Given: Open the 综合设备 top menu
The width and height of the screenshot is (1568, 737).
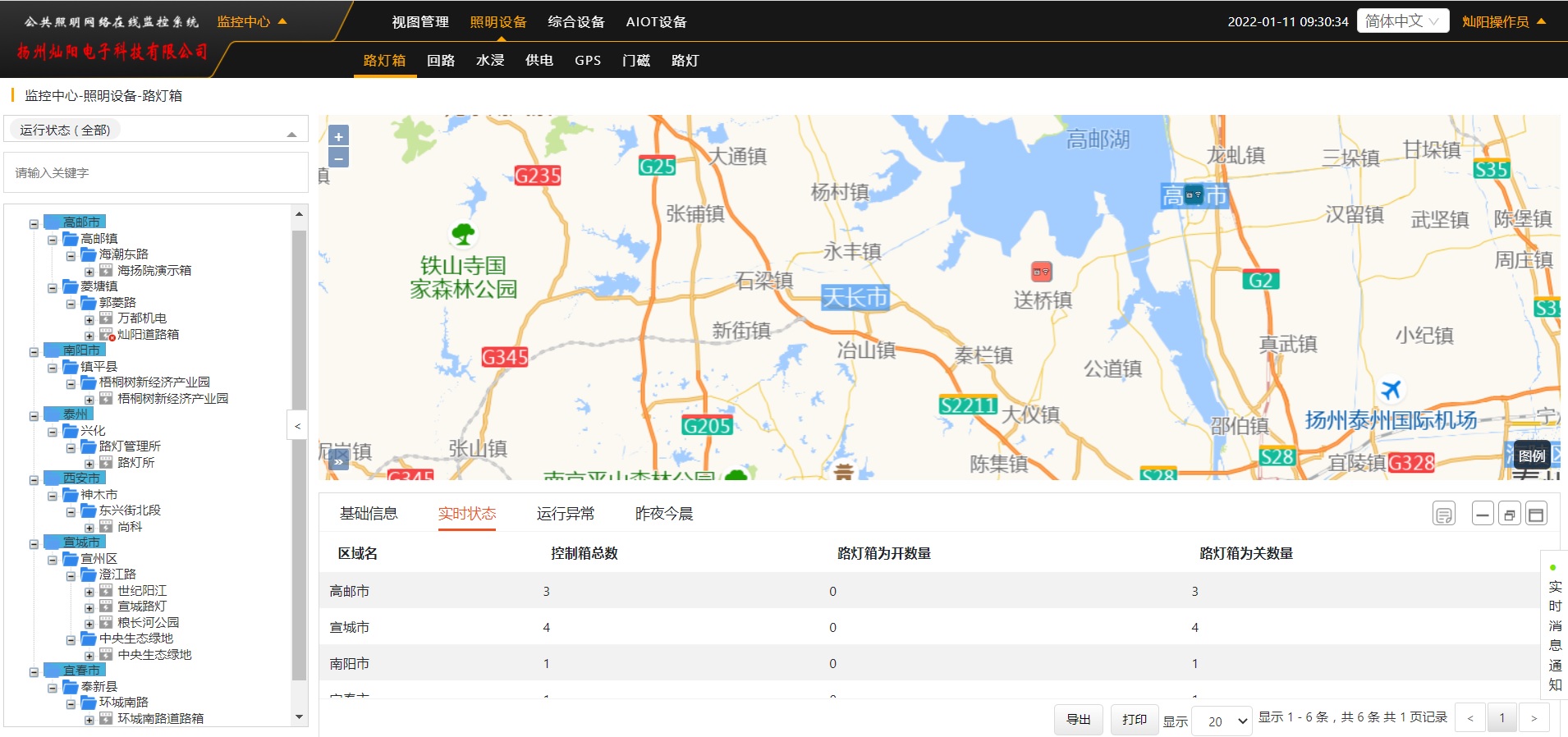Looking at the screenshot, I should (575, 22).
